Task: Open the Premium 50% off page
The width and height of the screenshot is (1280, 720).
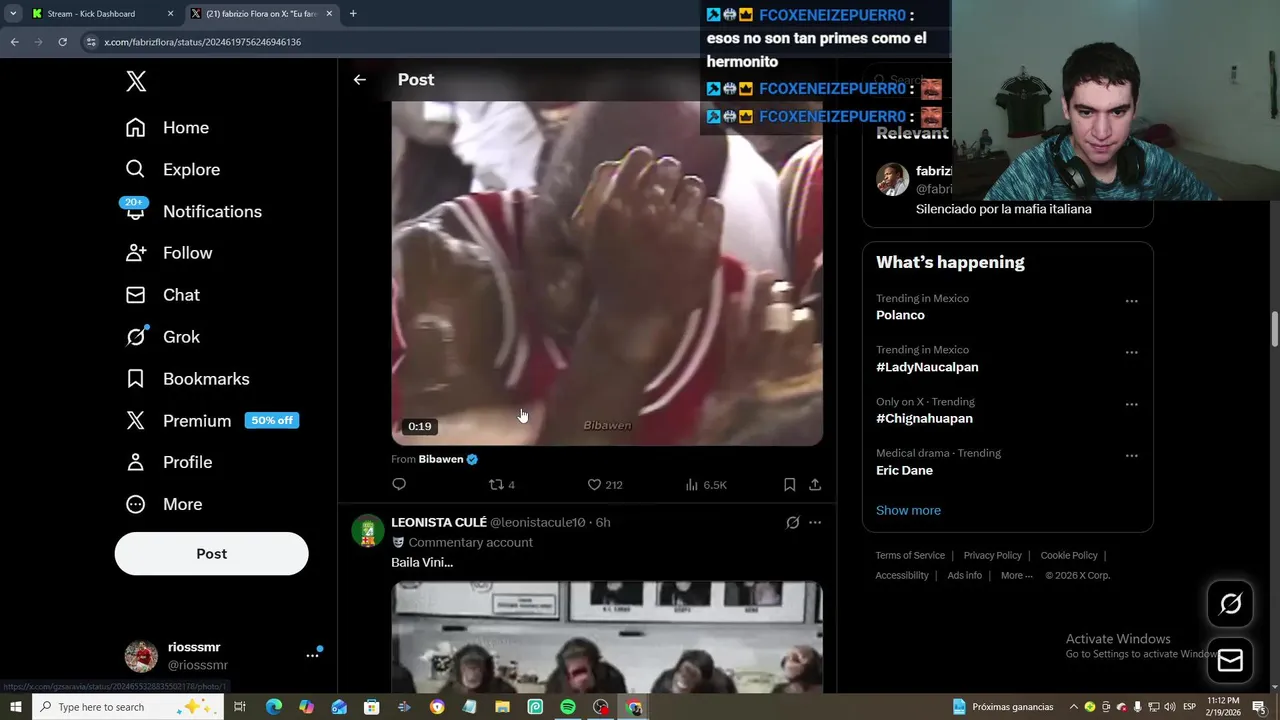Action: (212, 421)
